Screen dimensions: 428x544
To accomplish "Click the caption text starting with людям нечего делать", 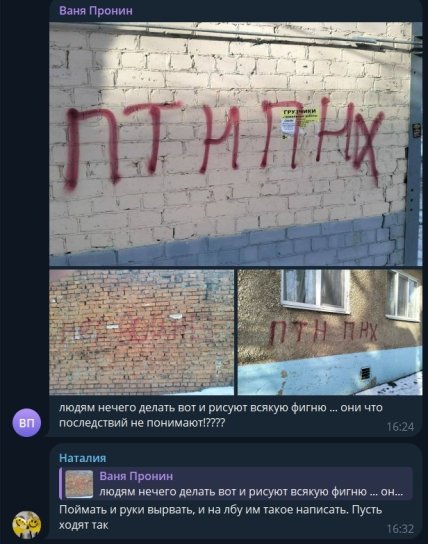I will point(221,415).
